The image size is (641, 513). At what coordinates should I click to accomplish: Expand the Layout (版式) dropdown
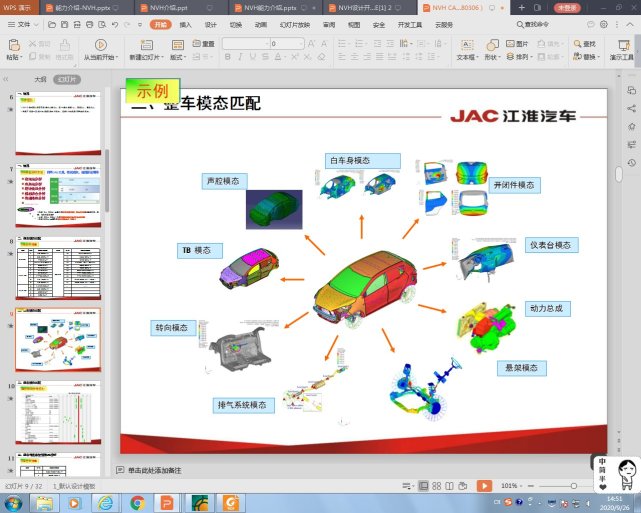pyautogui.click(x=178, y=57)
